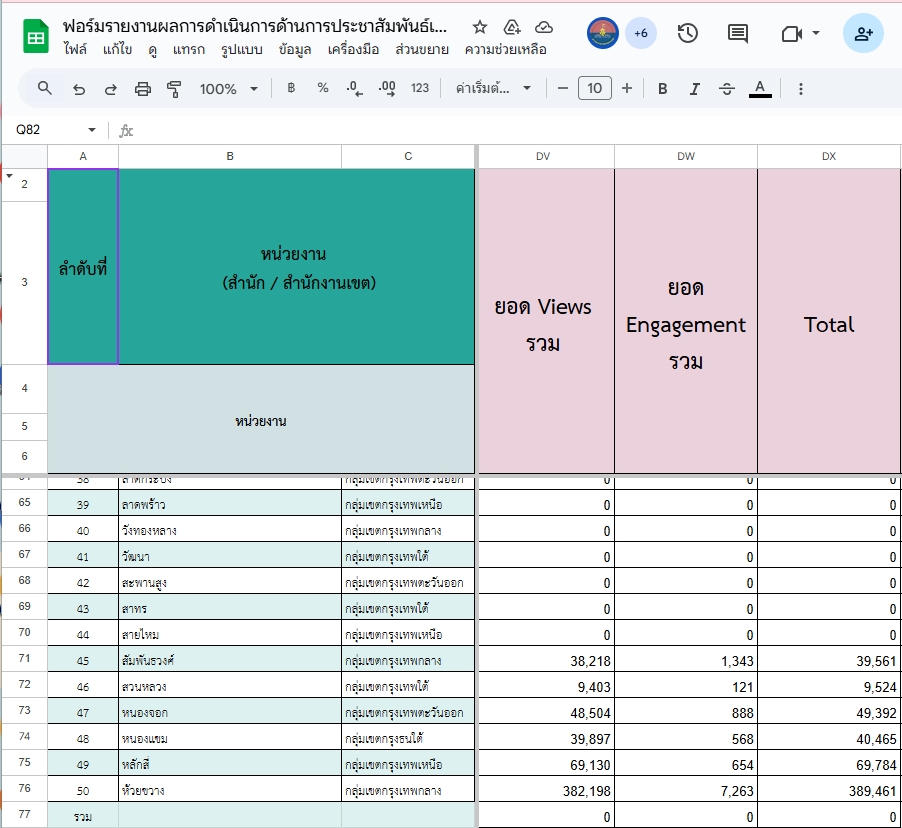Toggle italic formatting
Image resolution: width=902 pixels, height=828 pixels.
694,89
